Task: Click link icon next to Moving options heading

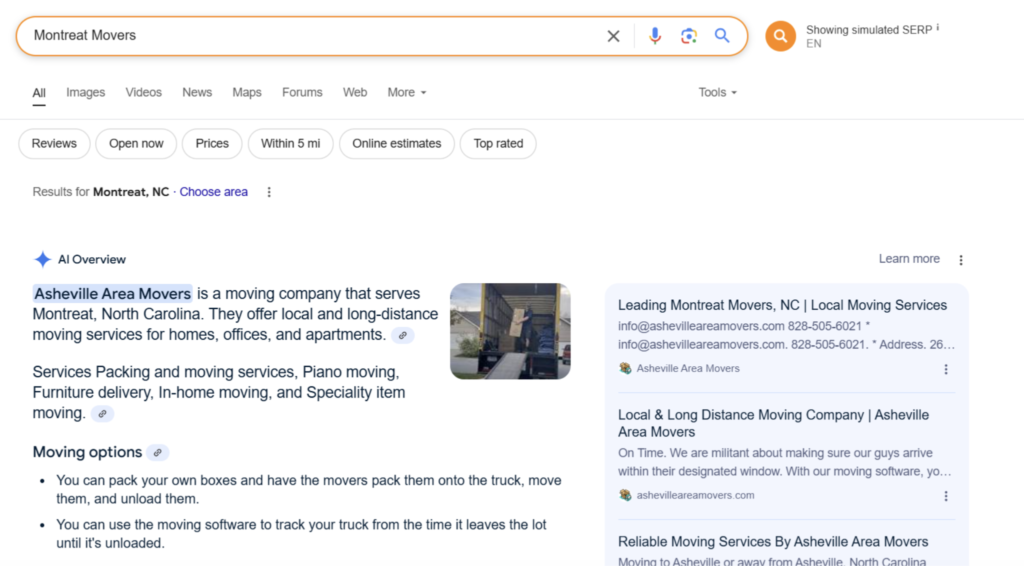Action: 158,453
